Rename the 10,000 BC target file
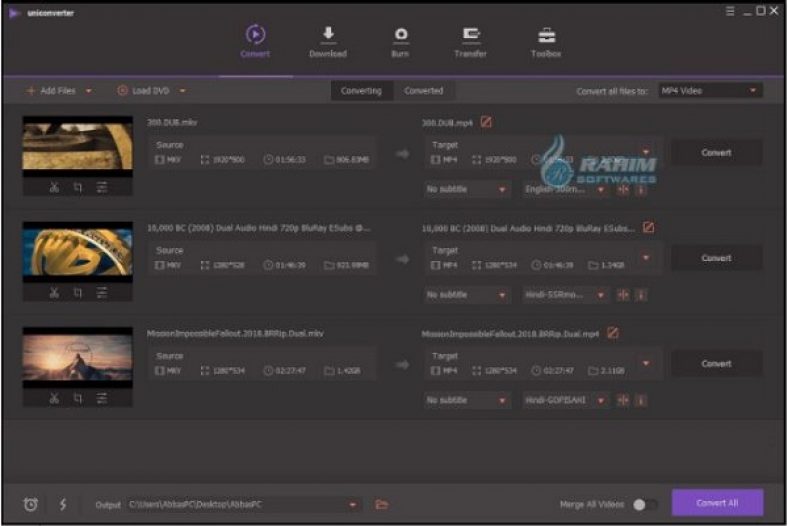Image resolution: width=788 pixels, height=526 pixels. 648,228
